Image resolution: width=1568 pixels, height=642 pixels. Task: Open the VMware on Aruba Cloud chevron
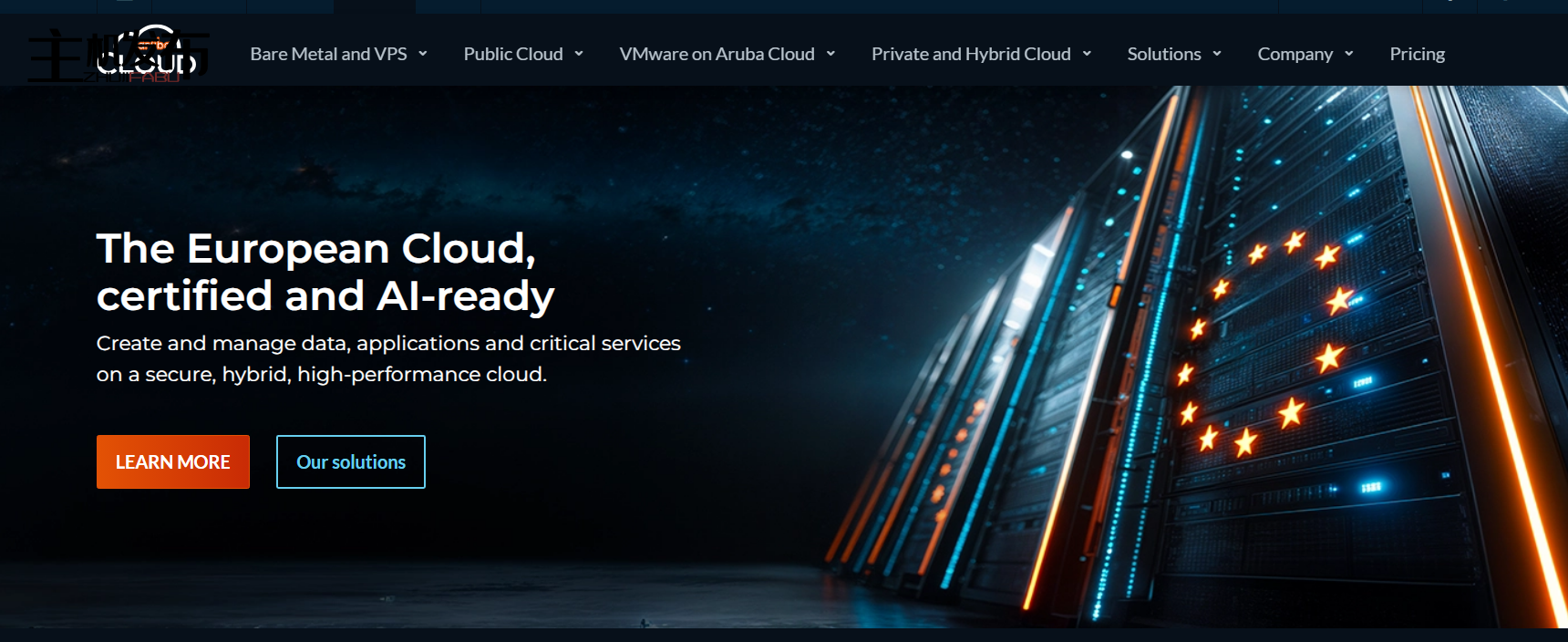[830, 54]
